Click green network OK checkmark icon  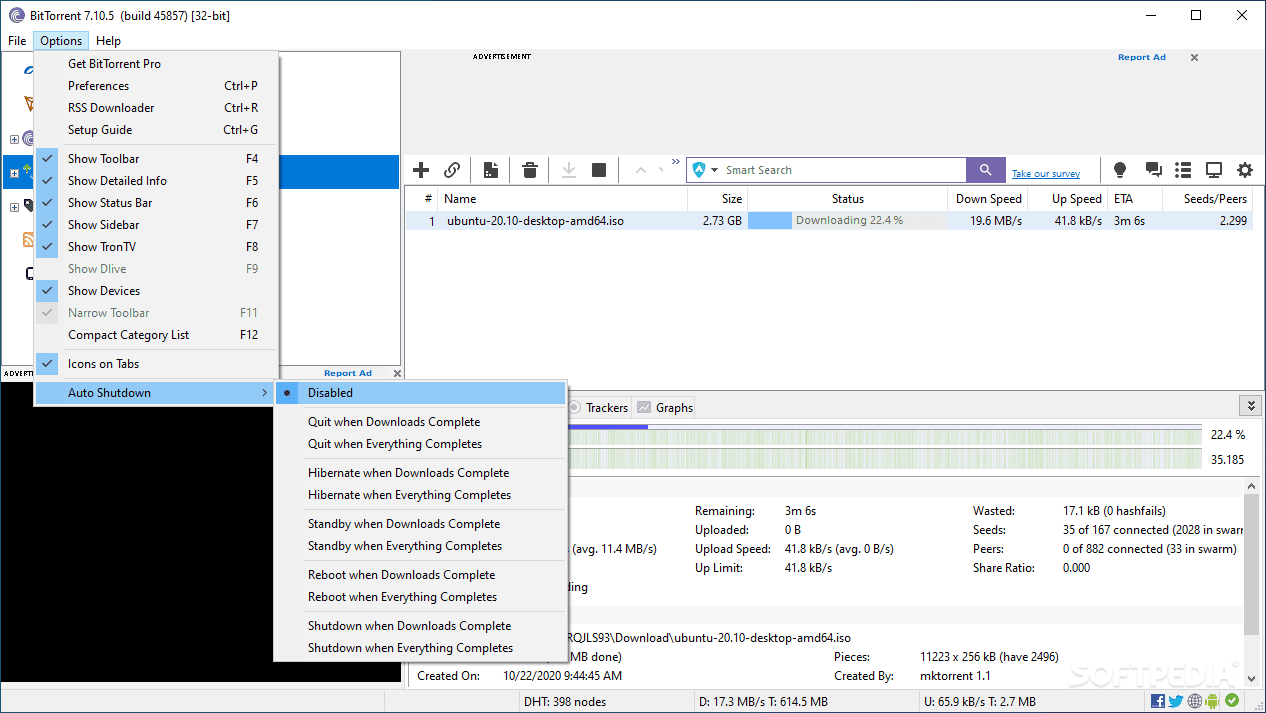click(1232, 701)
